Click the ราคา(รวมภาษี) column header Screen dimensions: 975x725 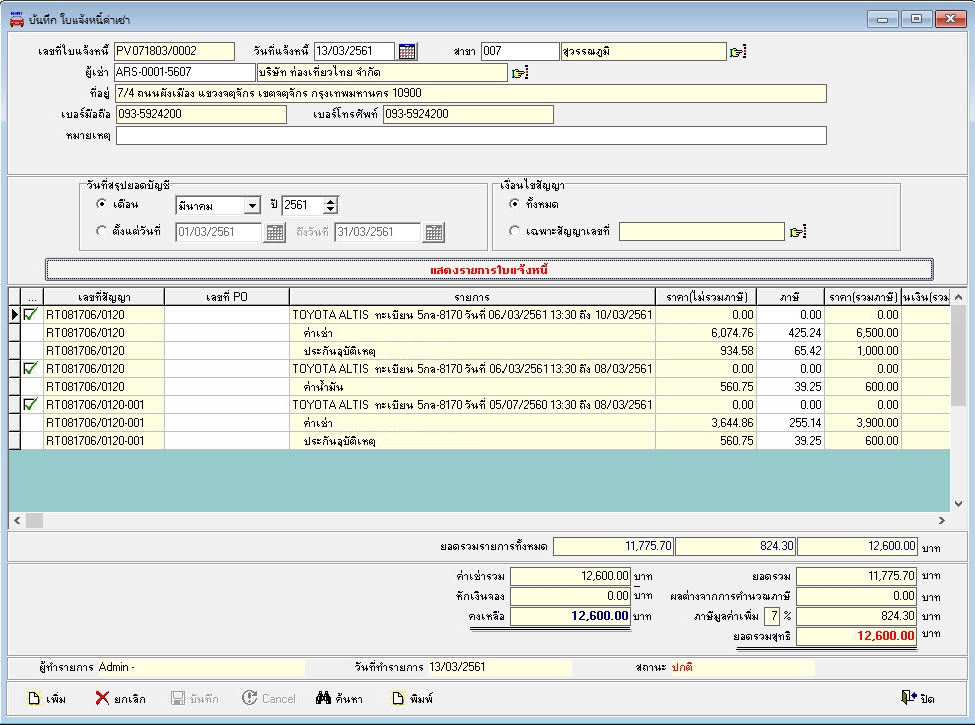[862, 297]
